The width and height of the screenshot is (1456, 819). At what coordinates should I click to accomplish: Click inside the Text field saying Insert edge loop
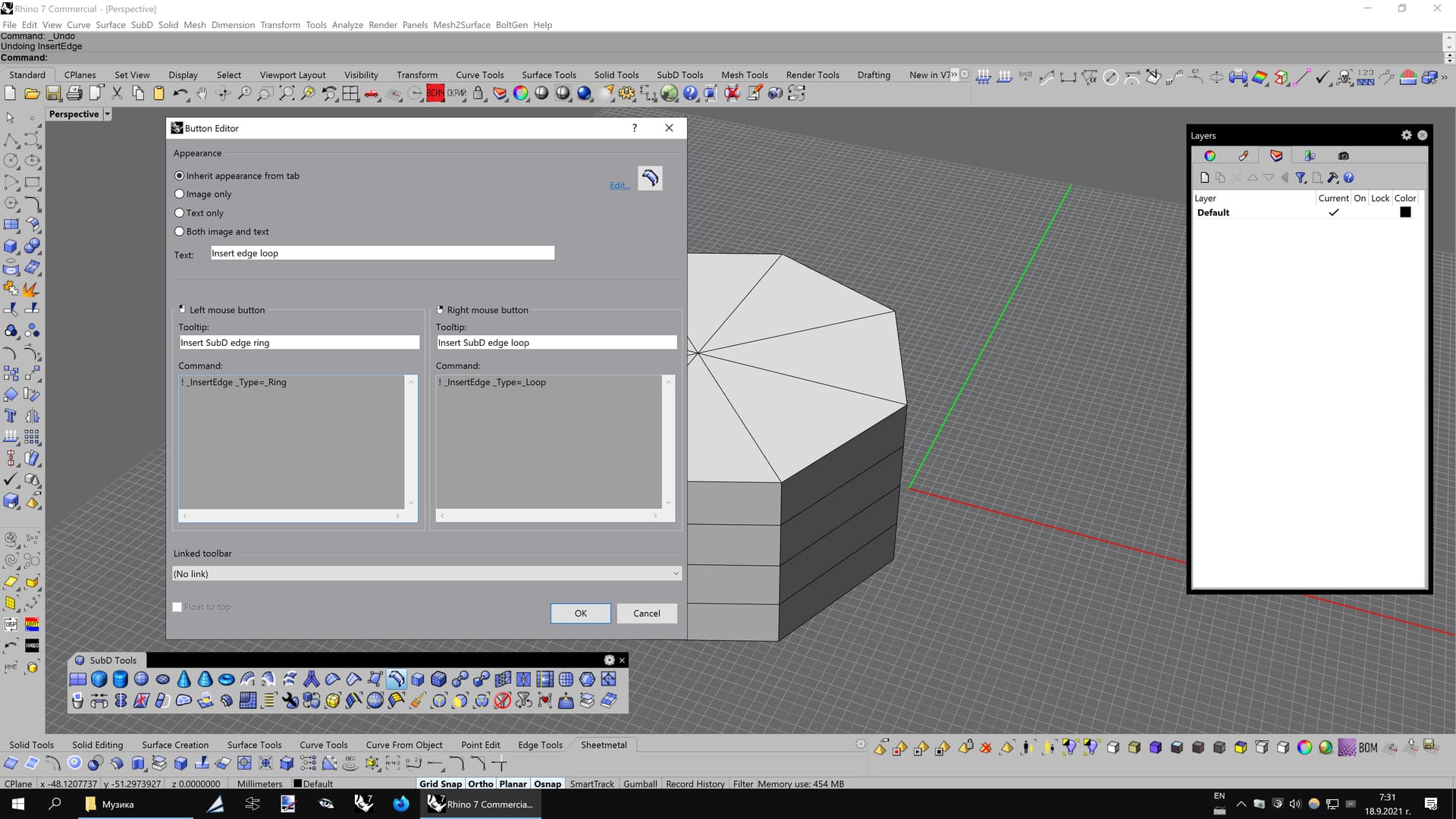(x=381, y=253)
